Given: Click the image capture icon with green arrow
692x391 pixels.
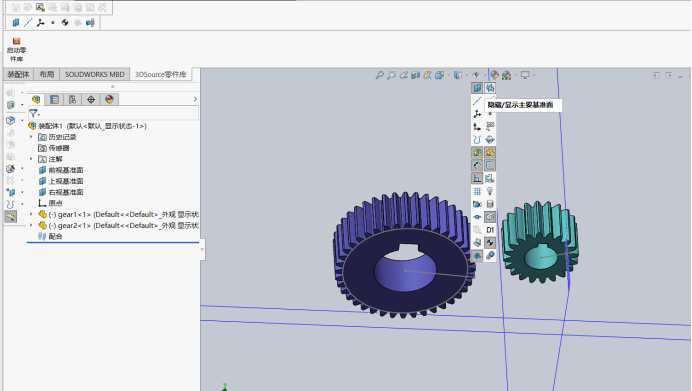Looking at the screenshot, I should (x=40, y=8).
